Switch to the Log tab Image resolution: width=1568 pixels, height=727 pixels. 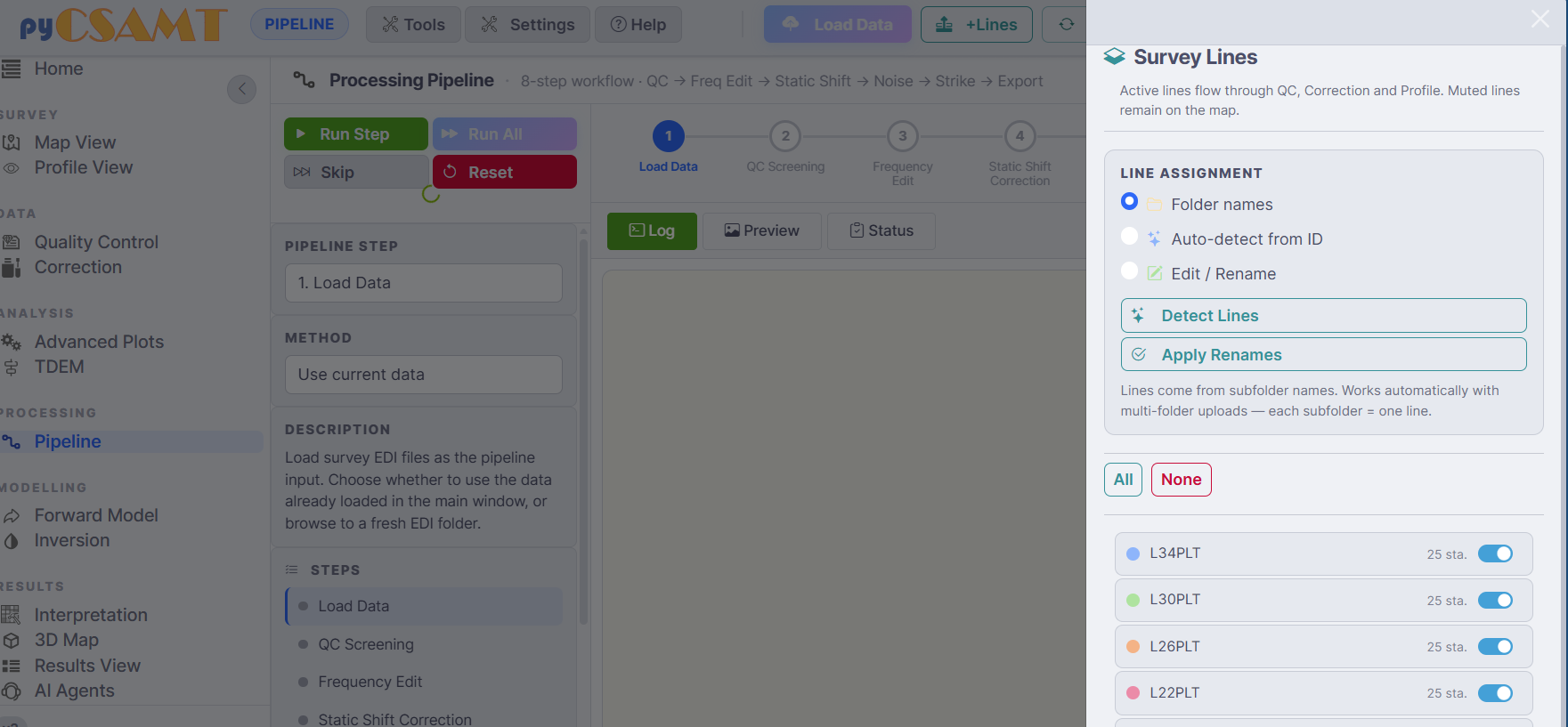click(x=652, y=230)
